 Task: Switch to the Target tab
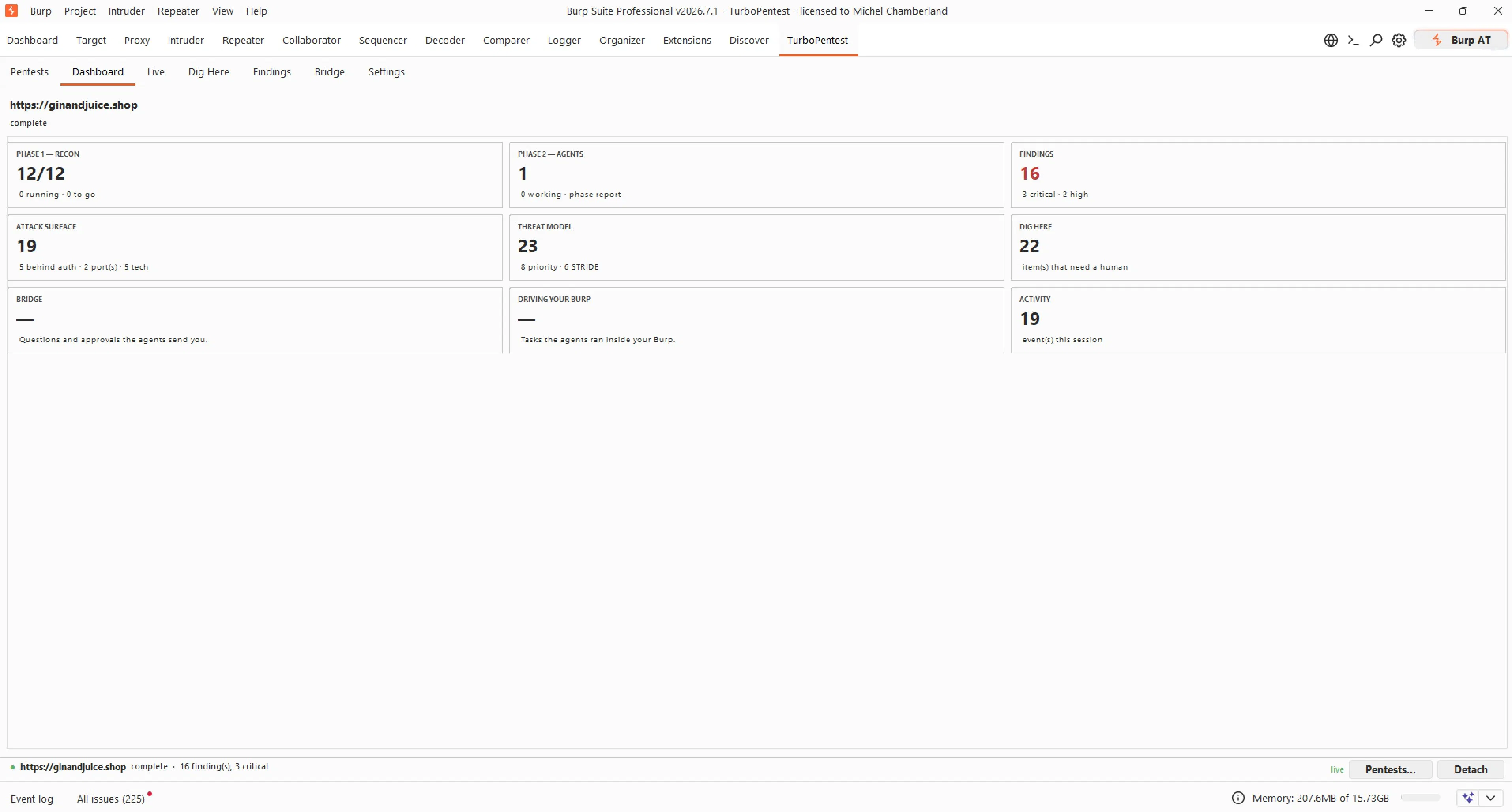tap(91, 40)
